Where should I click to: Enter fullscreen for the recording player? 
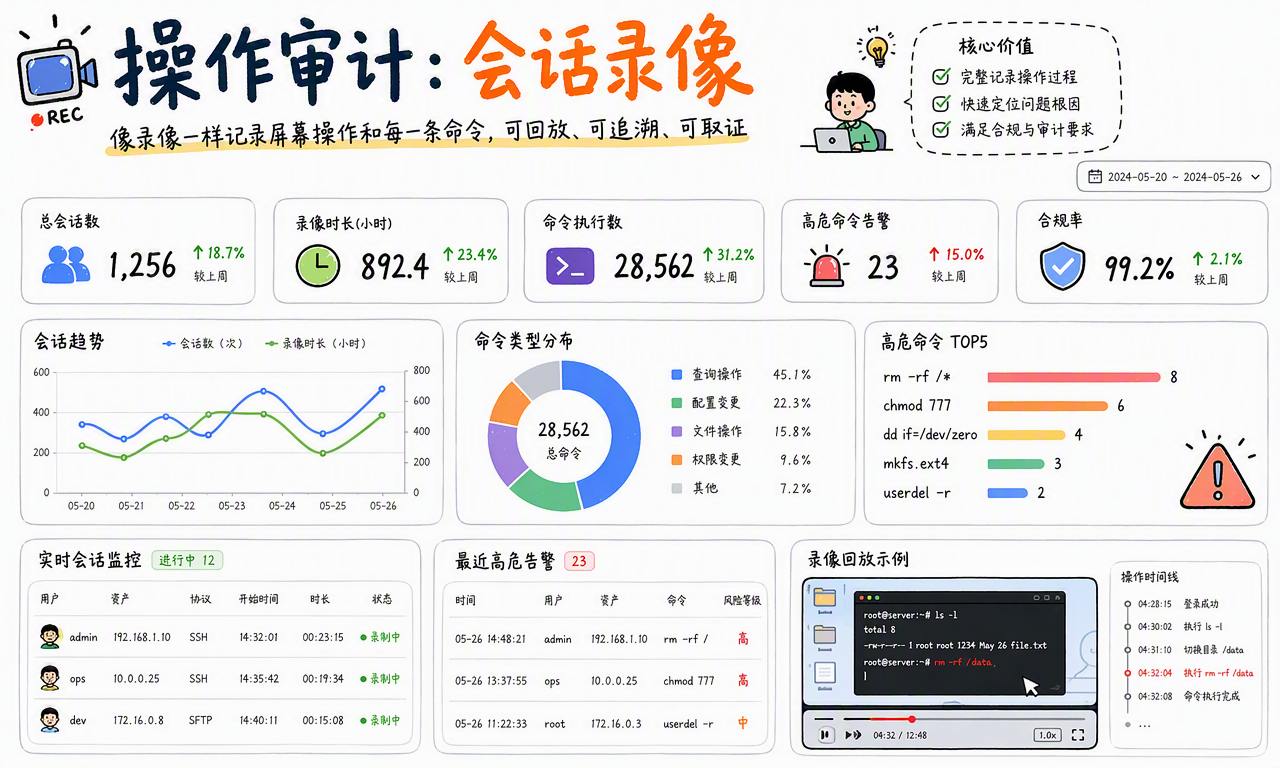(1078, 735)
